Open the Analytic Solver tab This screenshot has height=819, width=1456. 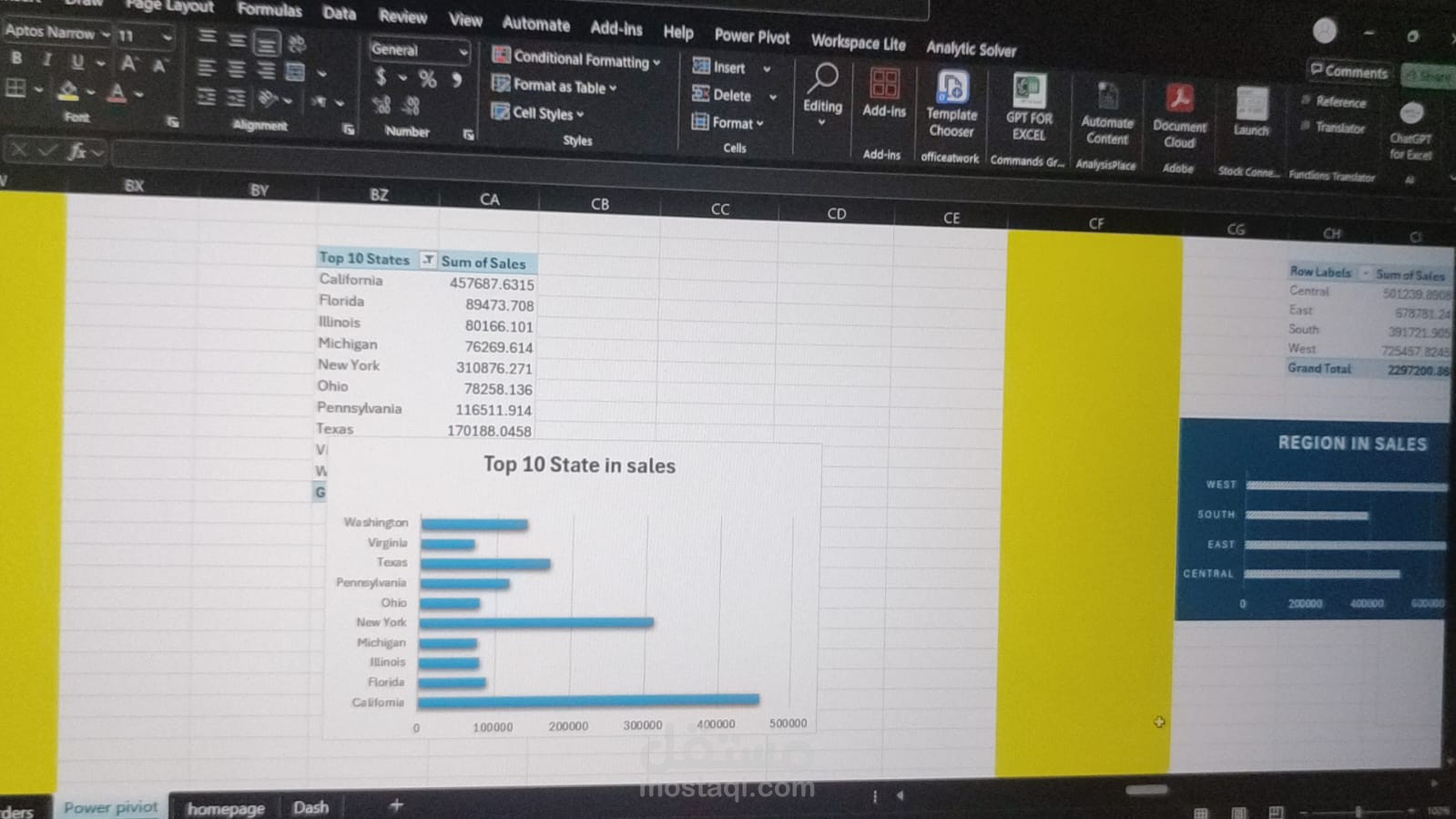pyautogui.click(x=971, y=49)
